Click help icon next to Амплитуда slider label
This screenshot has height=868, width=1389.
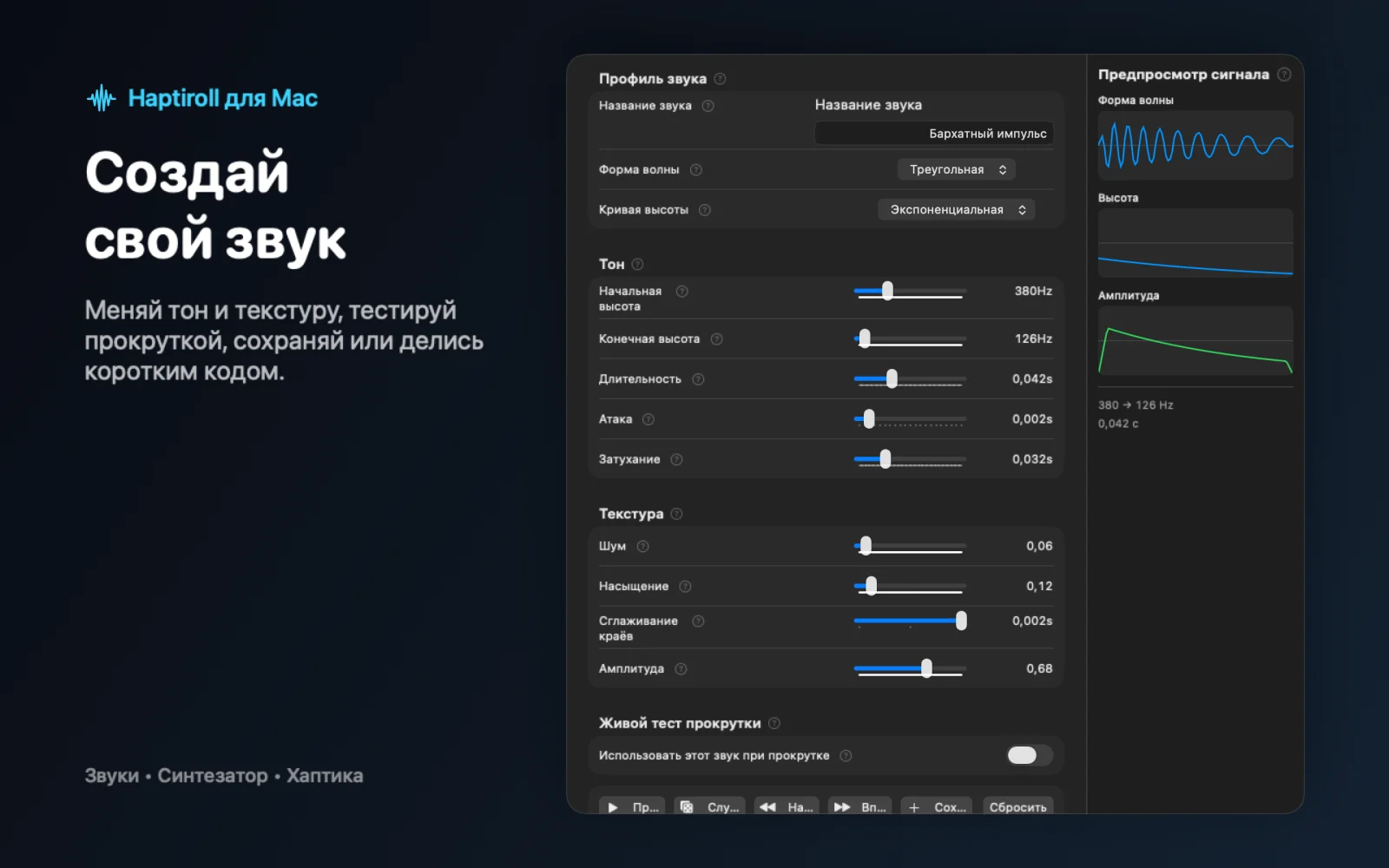(681, 669)
